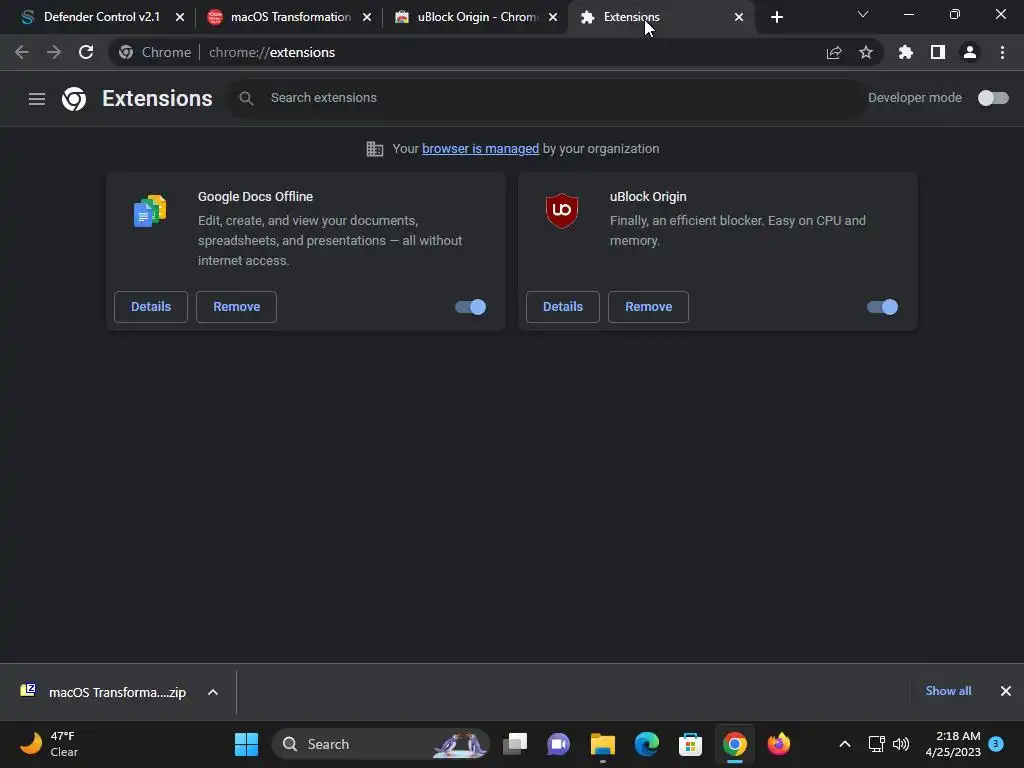Viewport: 1024px width, 768px height.
Task: Open File Explorer from the taskbar
Action: point(603,744)
